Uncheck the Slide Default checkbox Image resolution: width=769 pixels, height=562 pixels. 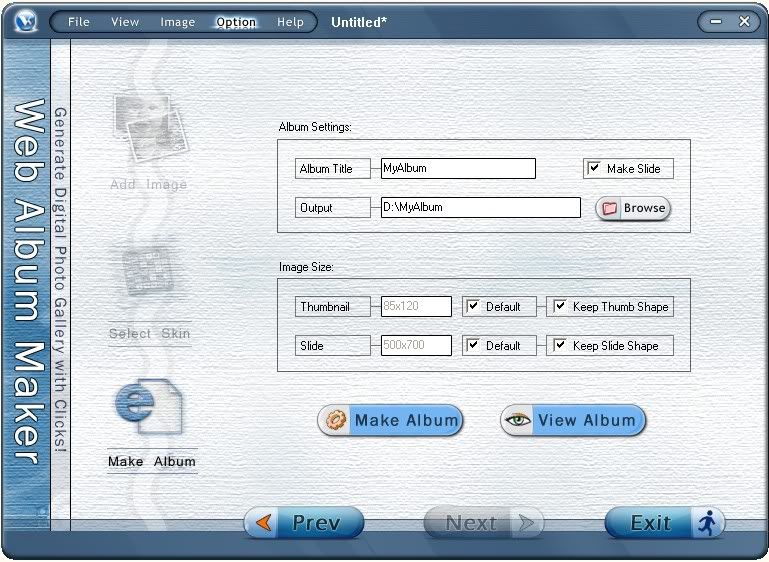(473, 345)
